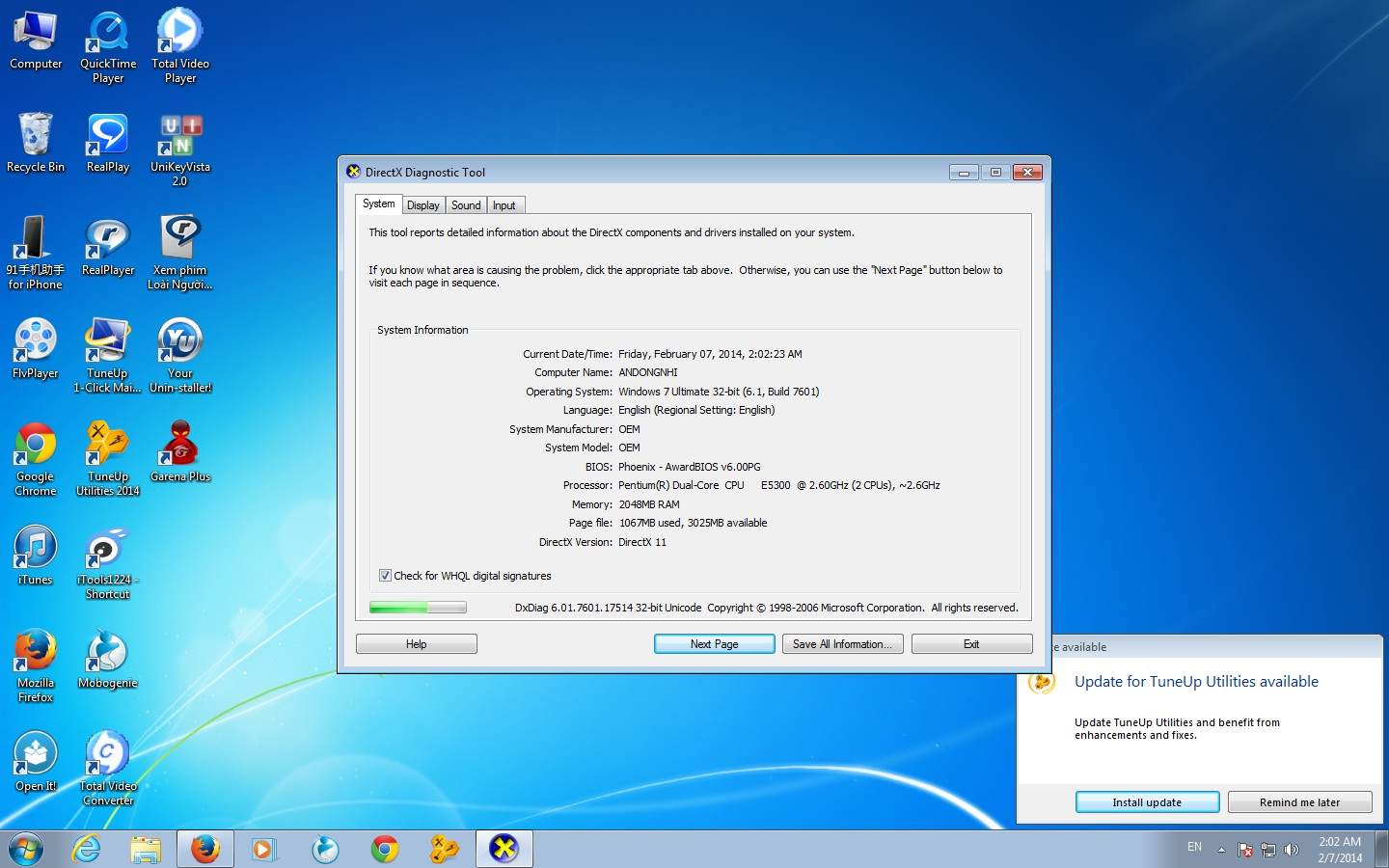The image size is (1389, 868).
Task: Click Update for TuneUp Utilities available heading
Action: [x=1196, y=682]
